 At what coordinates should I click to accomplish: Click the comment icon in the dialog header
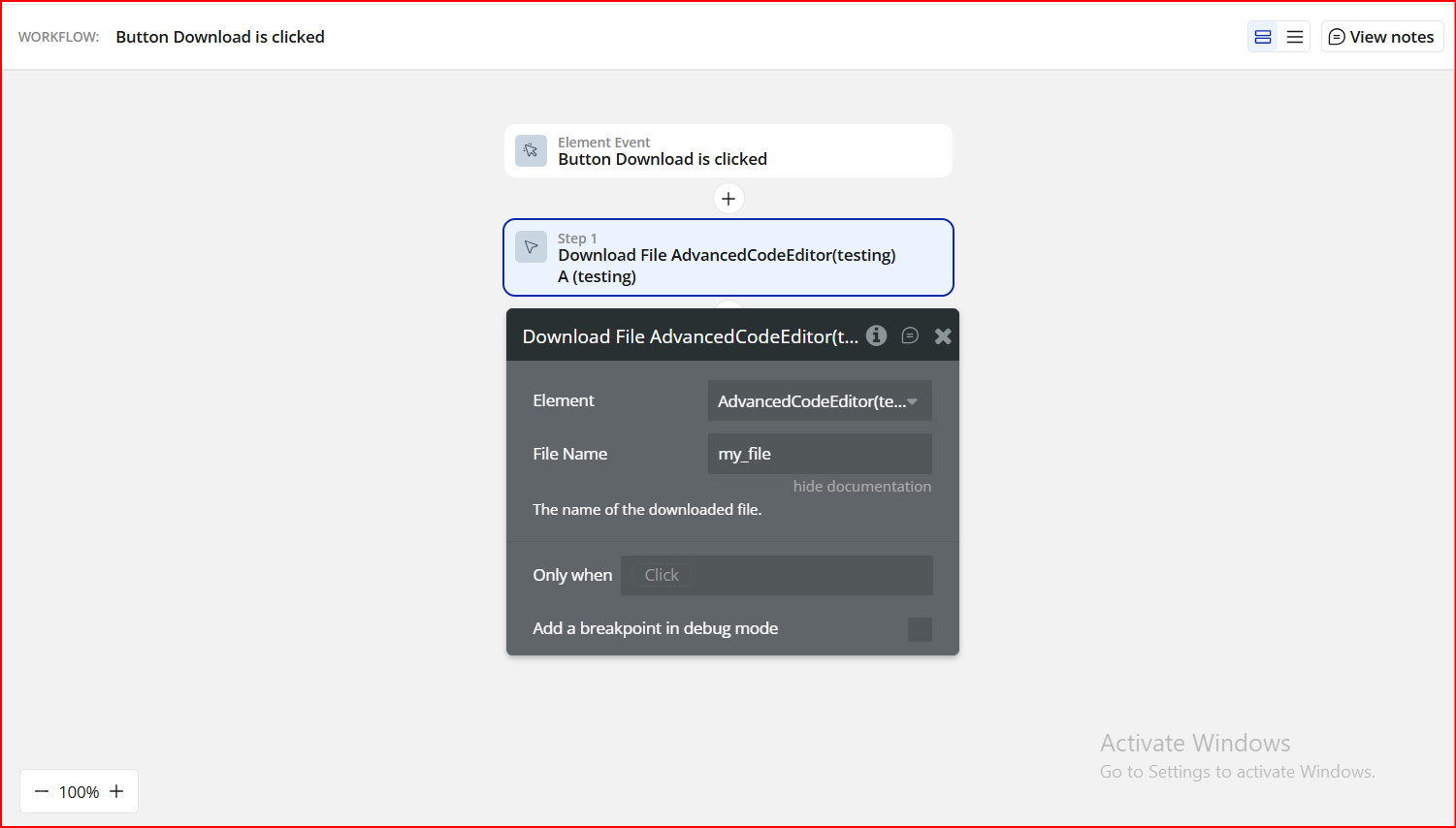tap(910, 335)
